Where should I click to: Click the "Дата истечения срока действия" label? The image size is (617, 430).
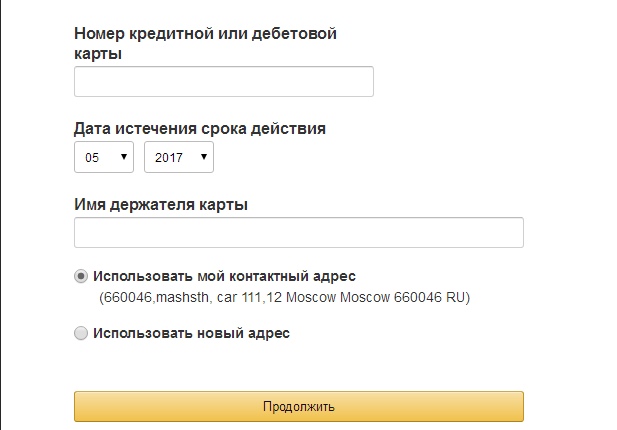point(199,129)
